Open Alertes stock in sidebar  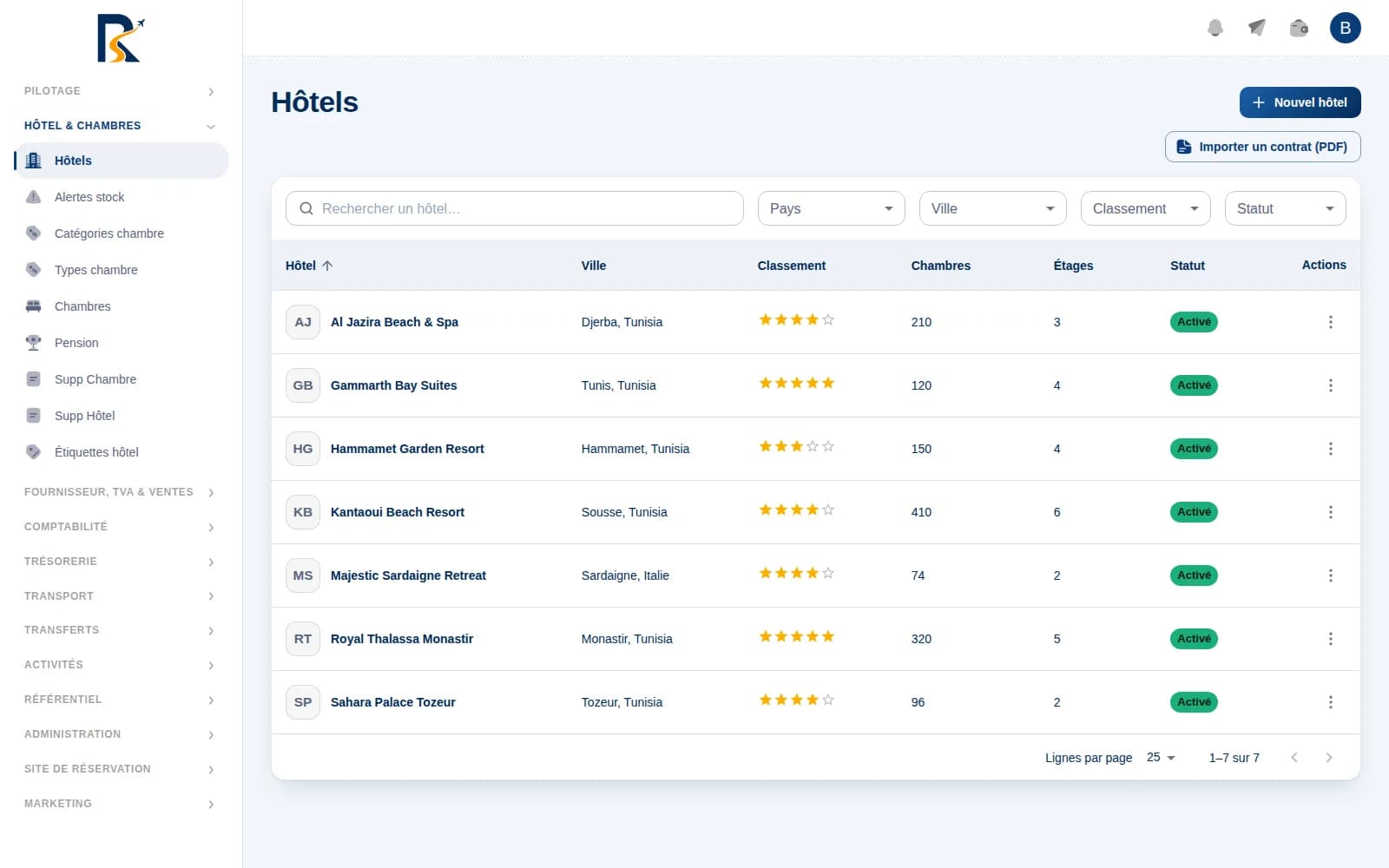tap(122, 197)
